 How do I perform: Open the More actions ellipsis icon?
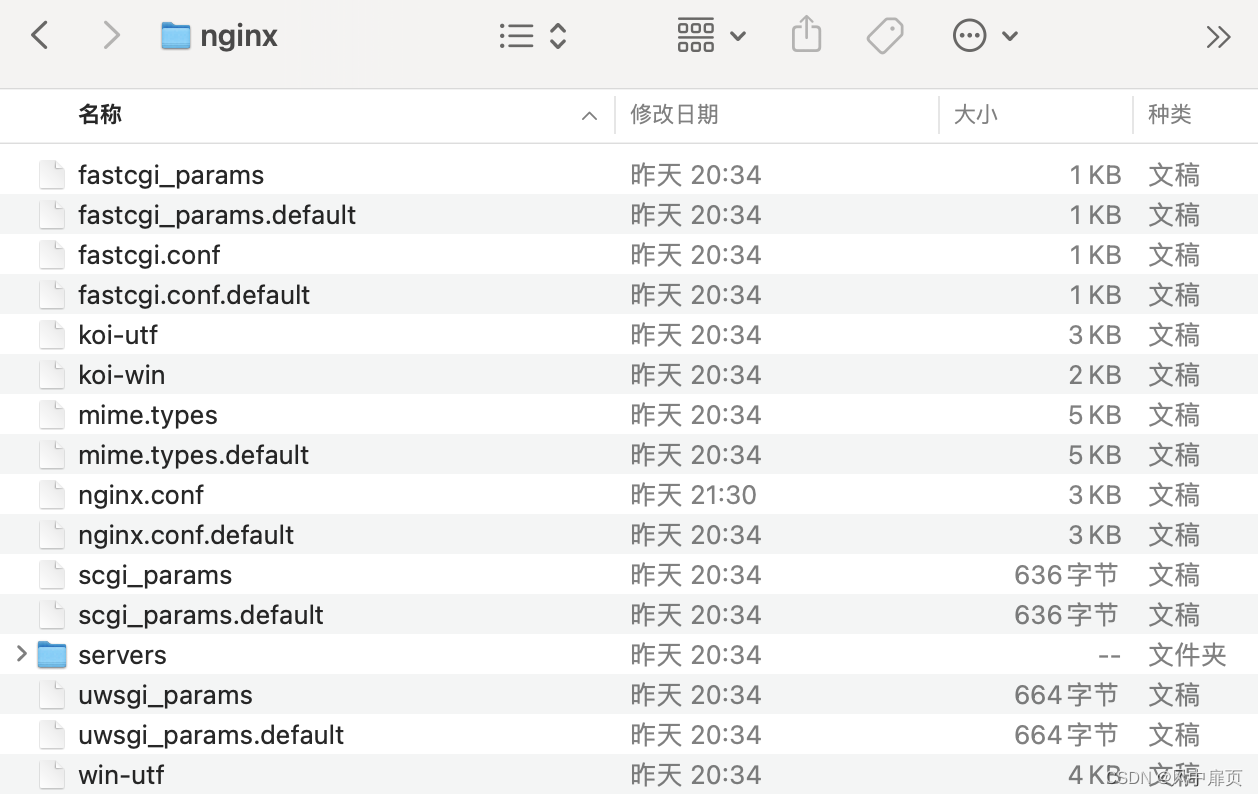[x=969, y=35]
